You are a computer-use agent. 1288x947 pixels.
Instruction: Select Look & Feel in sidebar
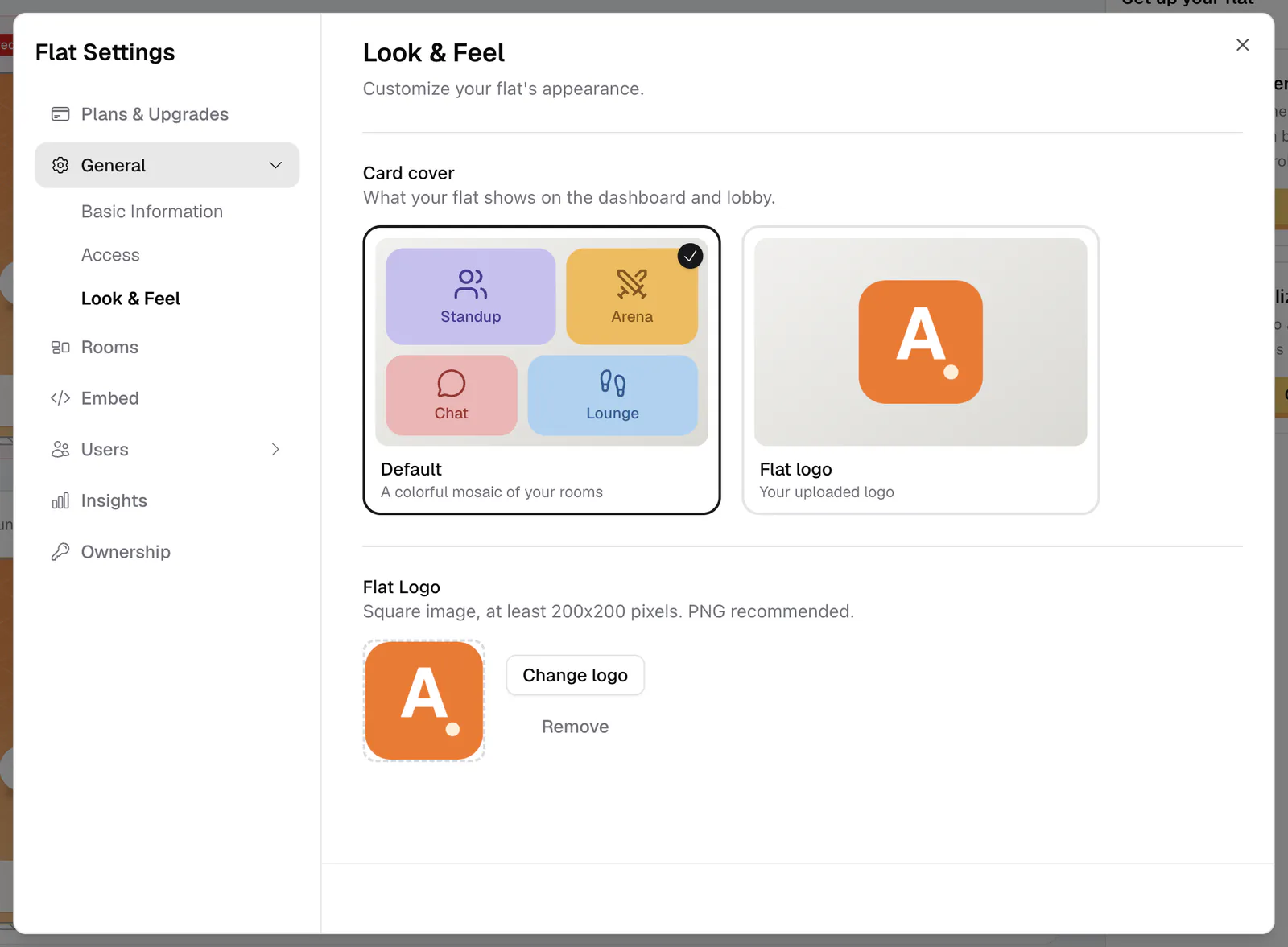point(130,299)
